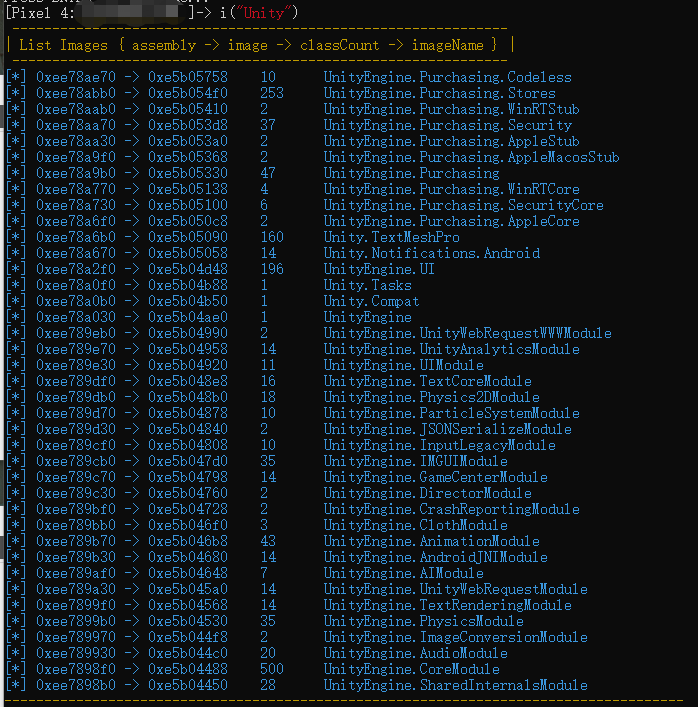Click image name UnityEngine.UnityWebRequestWWWModule
Screen dimensions: 698x707
pyautogui.click(x=467, y=333)
